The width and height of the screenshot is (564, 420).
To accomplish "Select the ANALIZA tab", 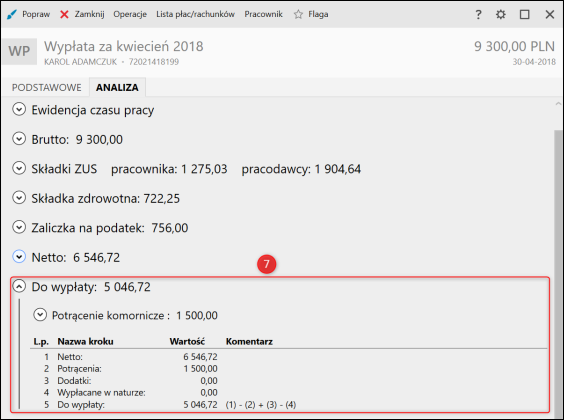I will tap(117, 87).
